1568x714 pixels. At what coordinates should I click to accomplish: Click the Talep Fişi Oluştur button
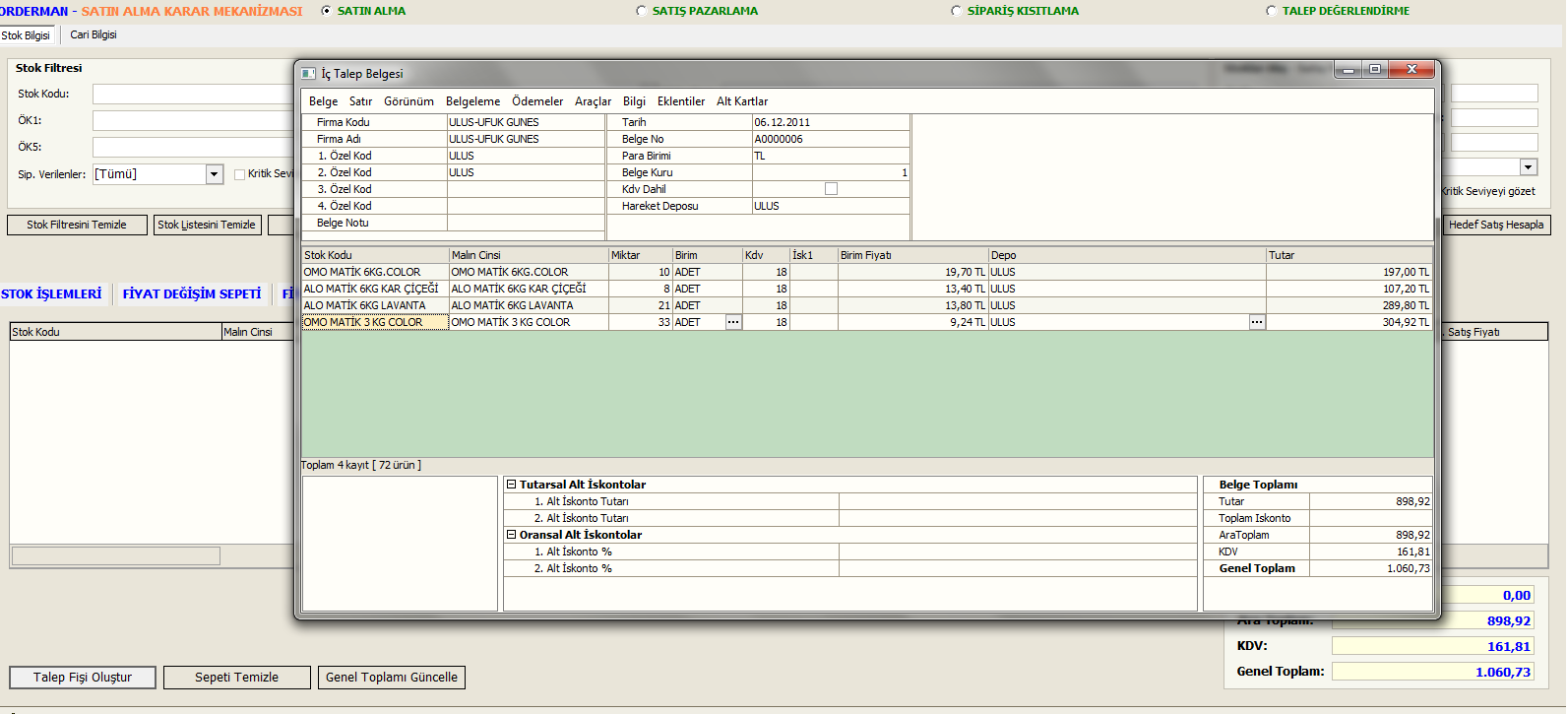click(x=83, y=678)
